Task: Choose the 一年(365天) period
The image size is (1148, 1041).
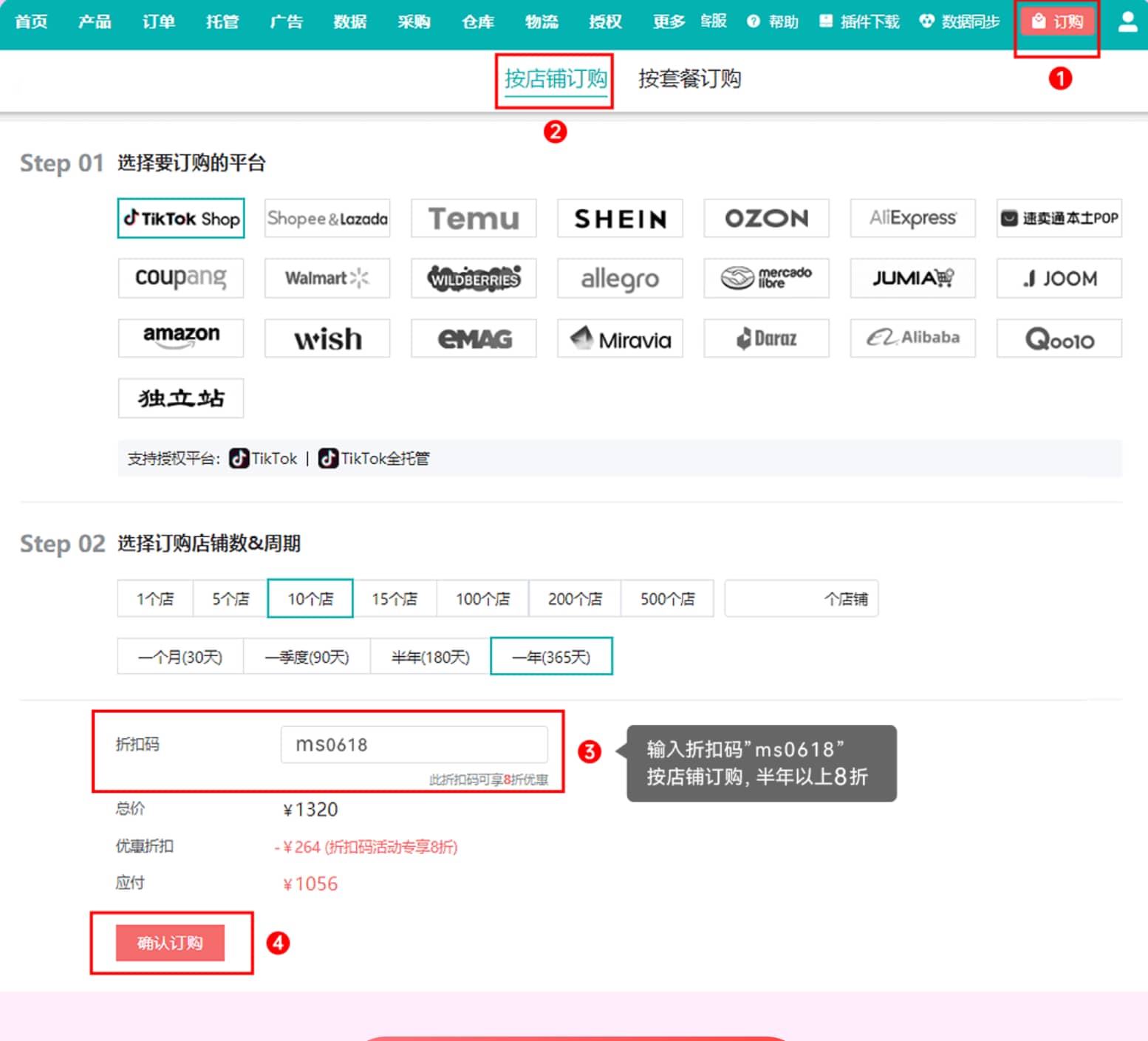Action: 551,656
